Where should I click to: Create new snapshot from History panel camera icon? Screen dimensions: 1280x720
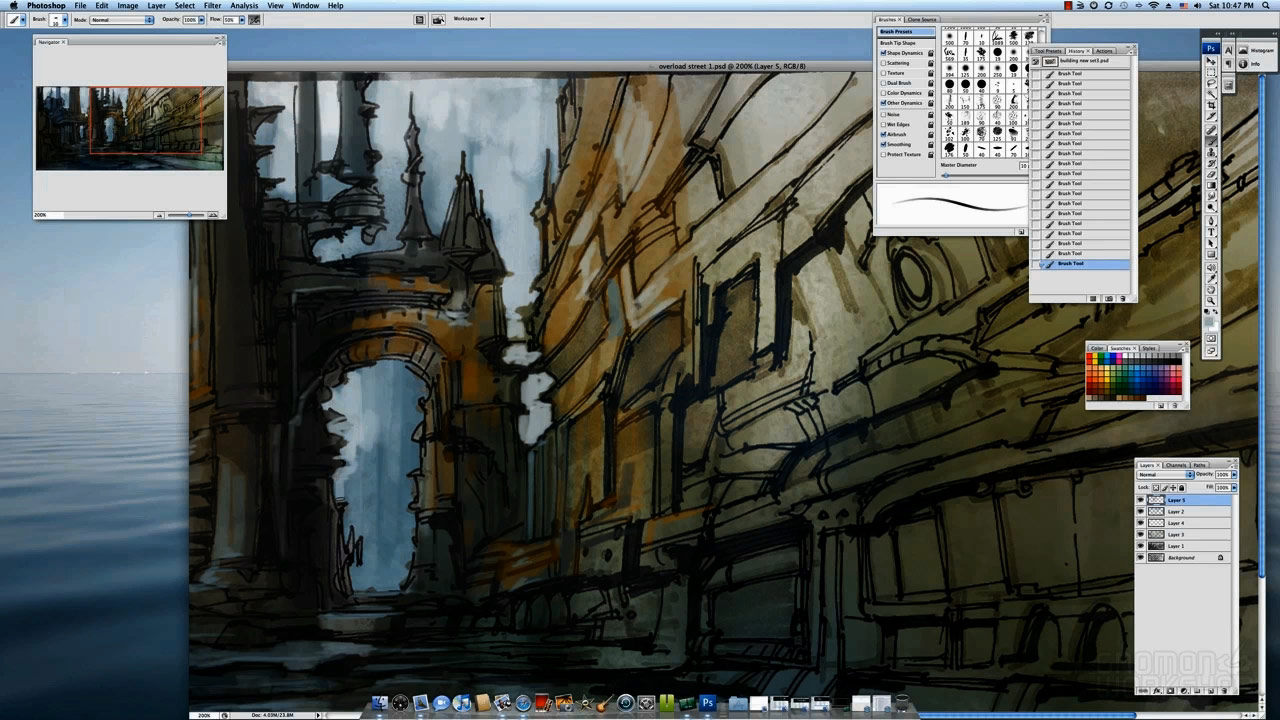point(1108,298)
